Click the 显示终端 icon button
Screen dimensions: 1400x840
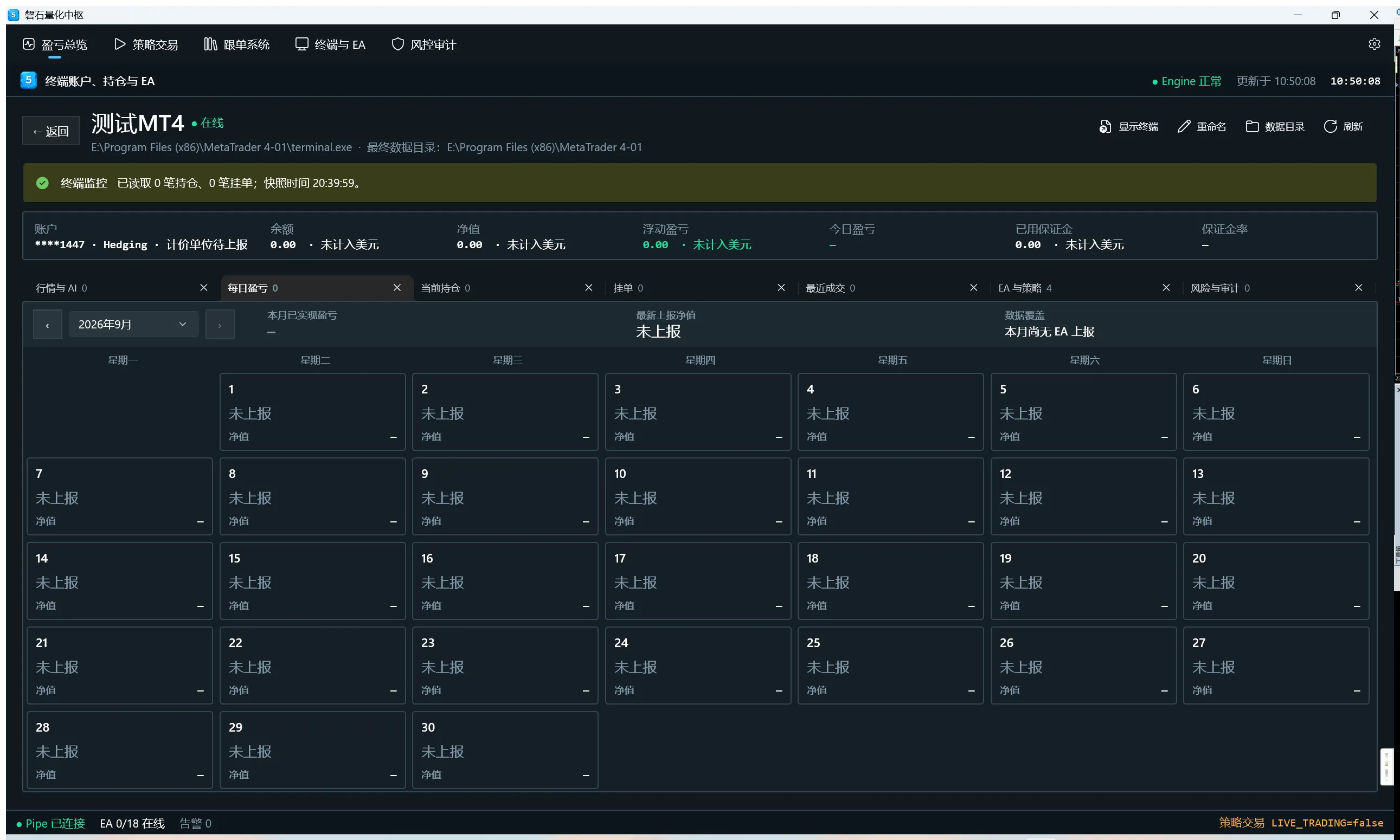tap(1105, 126)
